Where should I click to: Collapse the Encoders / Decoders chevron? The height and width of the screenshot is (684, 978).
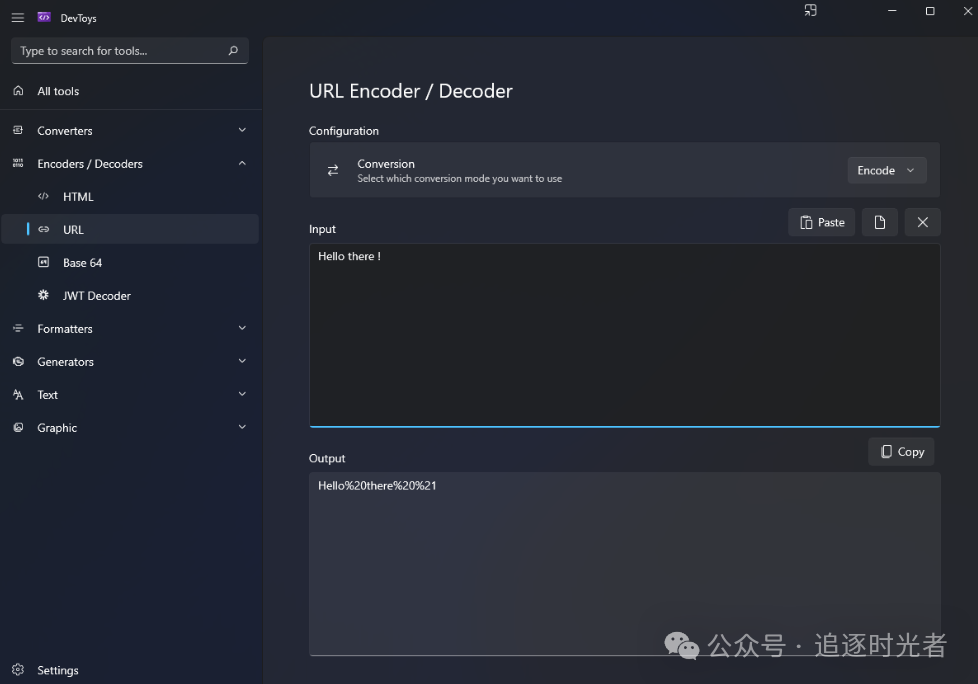tap(242, 163)
